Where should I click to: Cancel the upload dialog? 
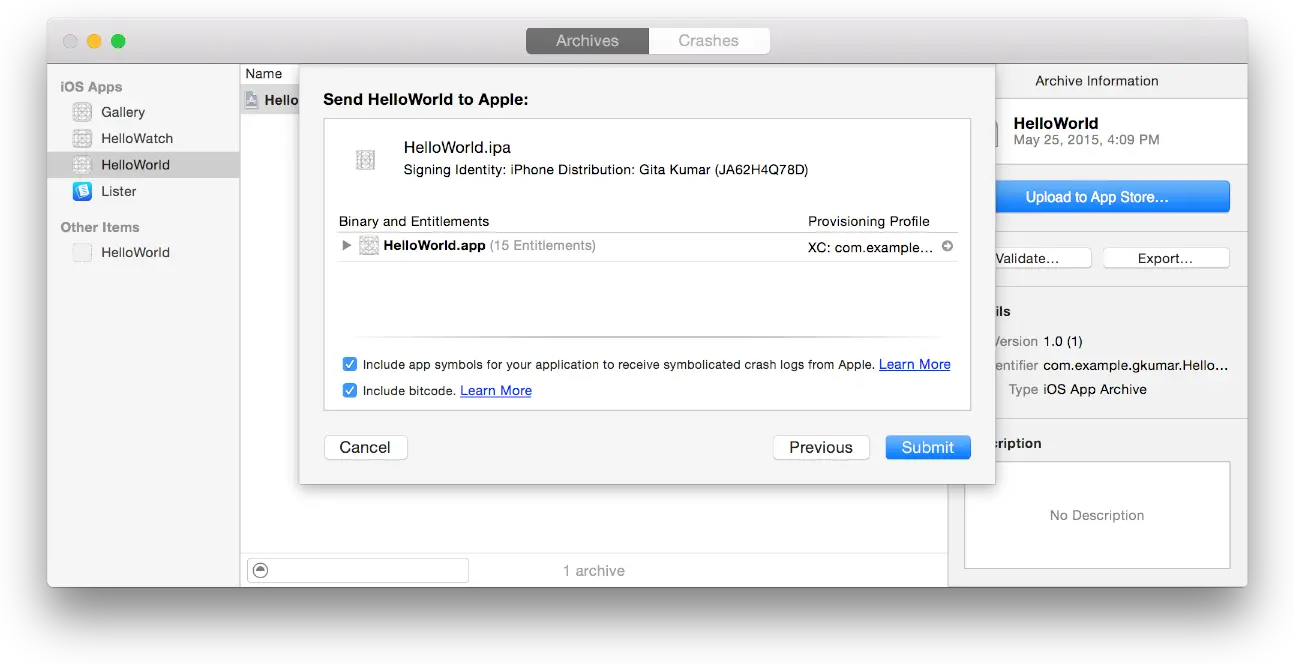tap(365, 447)
